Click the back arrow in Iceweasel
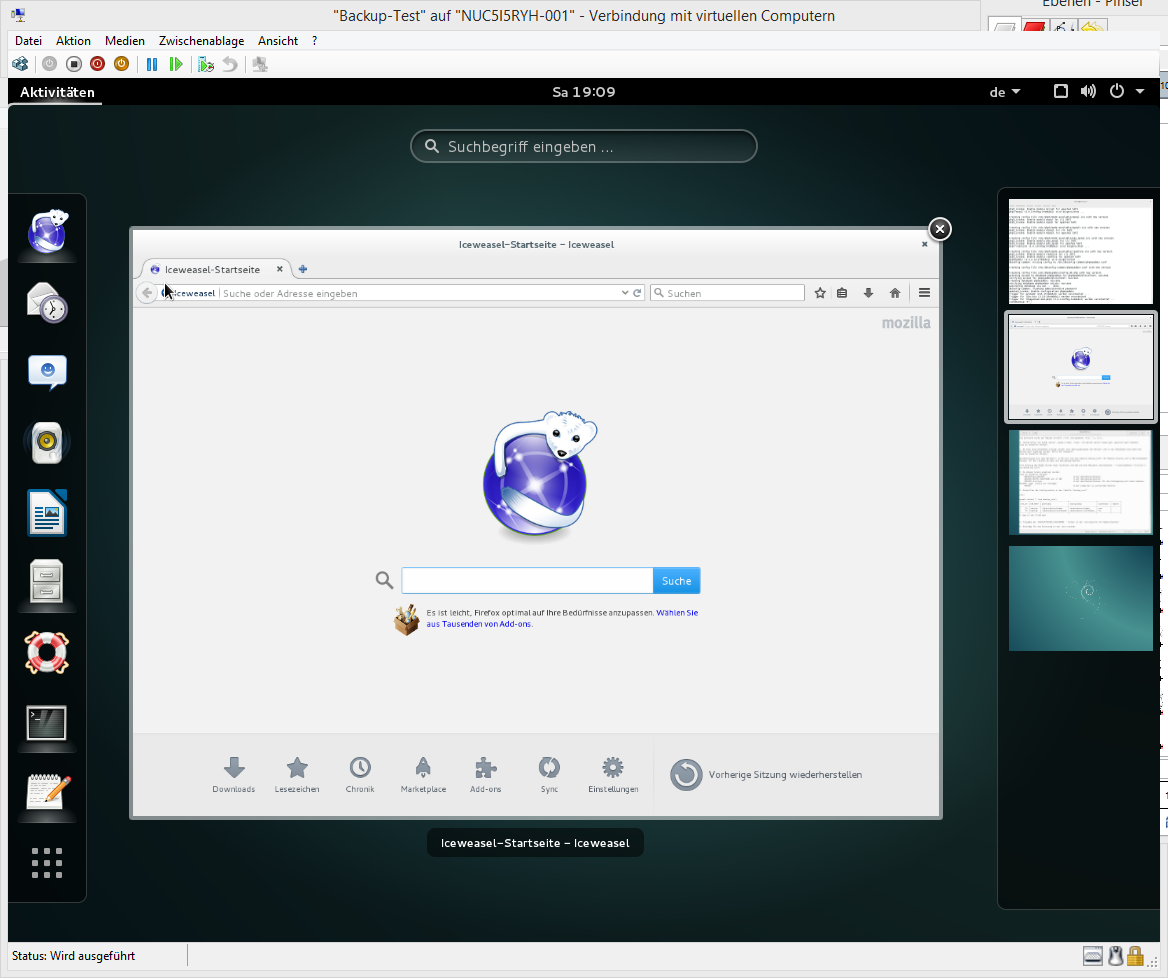This screenshot has height=978, width=1168. pyautogui.click(x=147, y=293)
